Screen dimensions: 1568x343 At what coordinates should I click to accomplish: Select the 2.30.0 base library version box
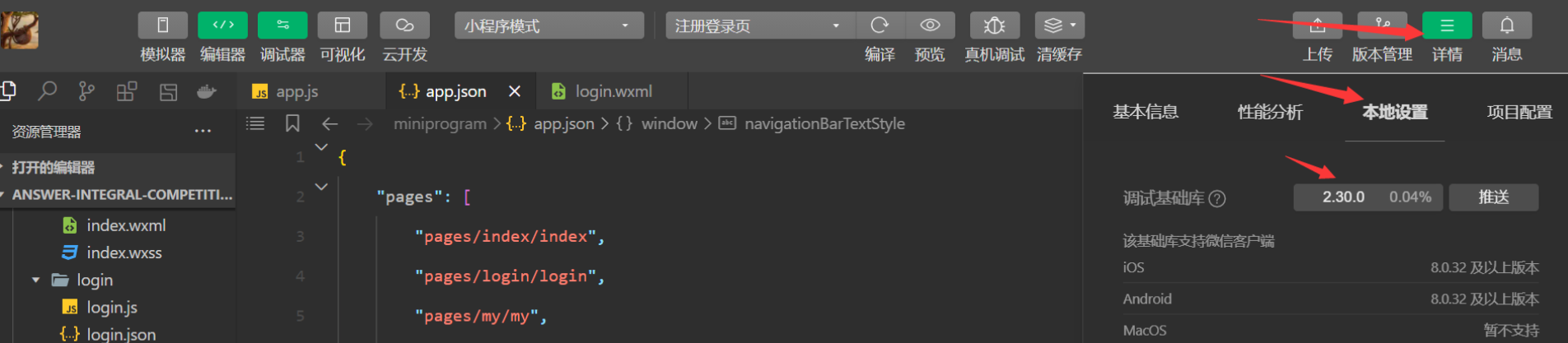1367,197
